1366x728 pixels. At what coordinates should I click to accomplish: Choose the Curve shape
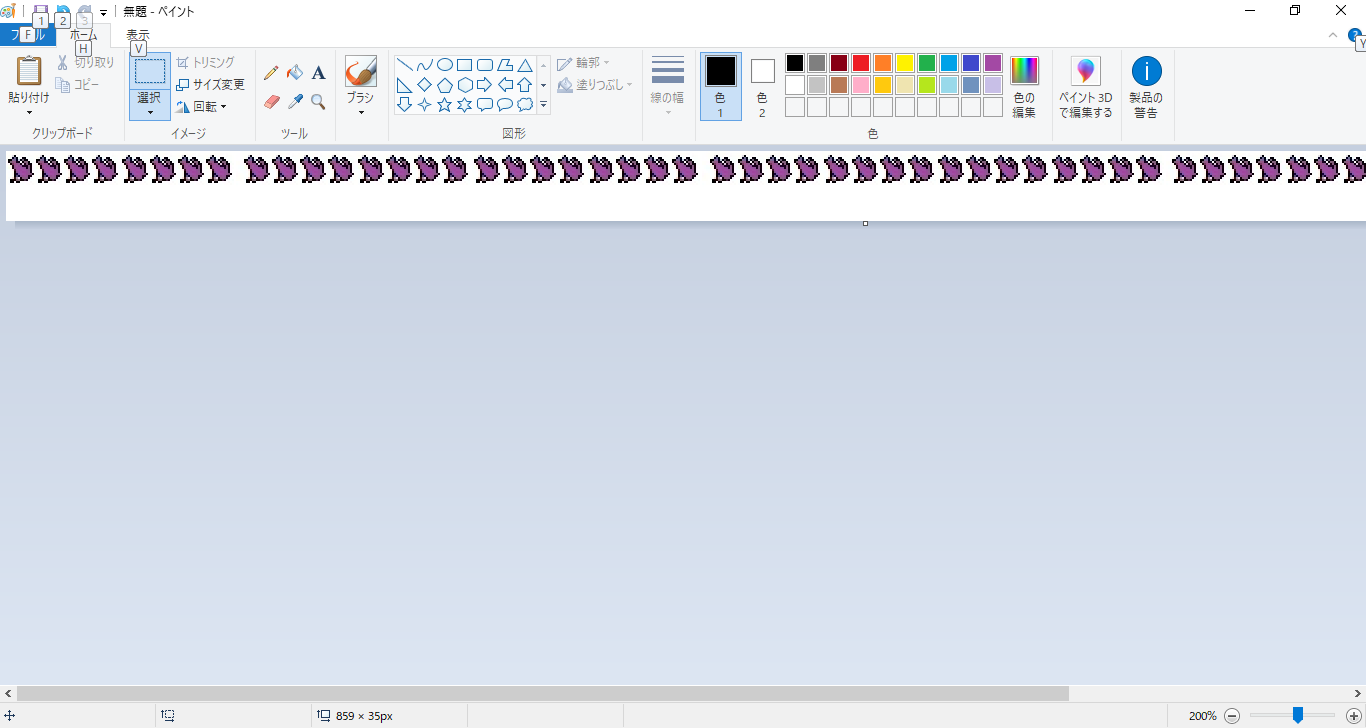[425, 65]
